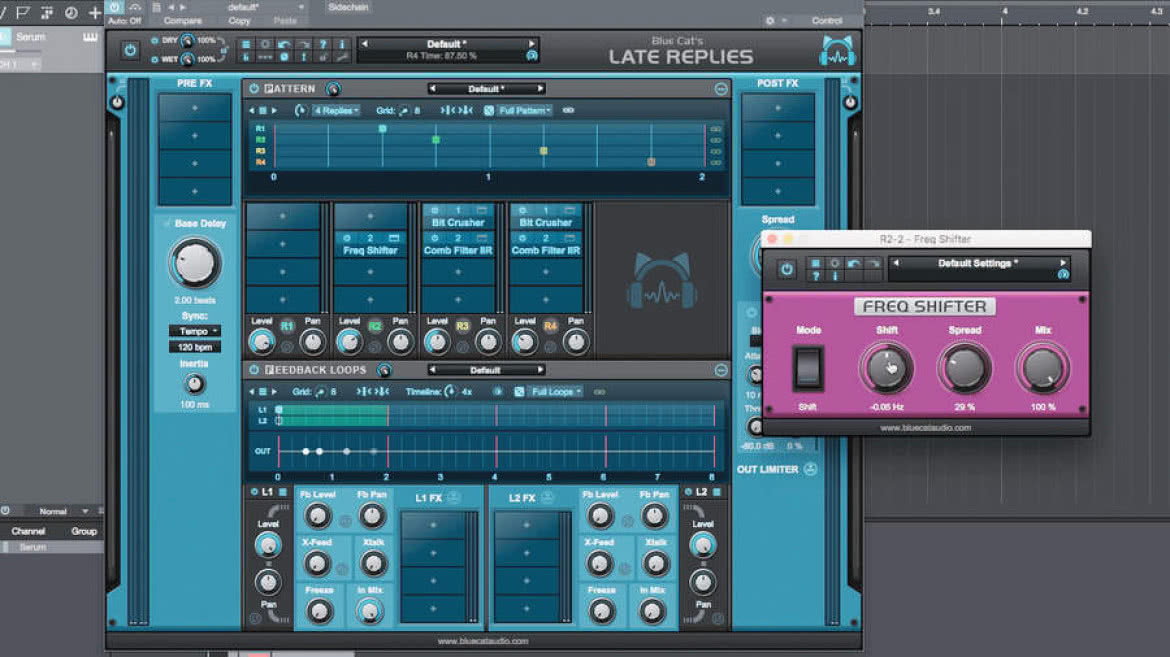This screenshot has height=657, width=1170.
Task: Open the question mark help icon in Late Replies toolbar
Action: pos(323,45)
